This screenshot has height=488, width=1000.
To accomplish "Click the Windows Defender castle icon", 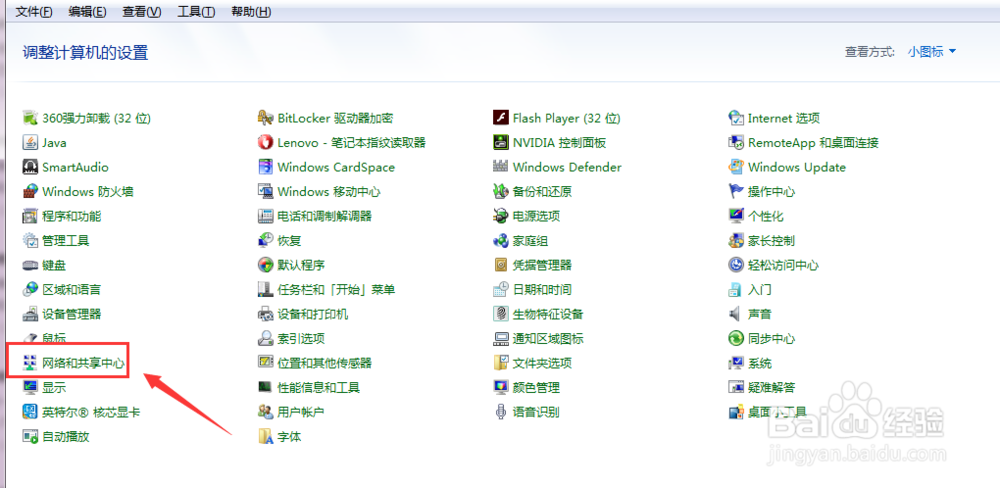I will click(501, 167).
